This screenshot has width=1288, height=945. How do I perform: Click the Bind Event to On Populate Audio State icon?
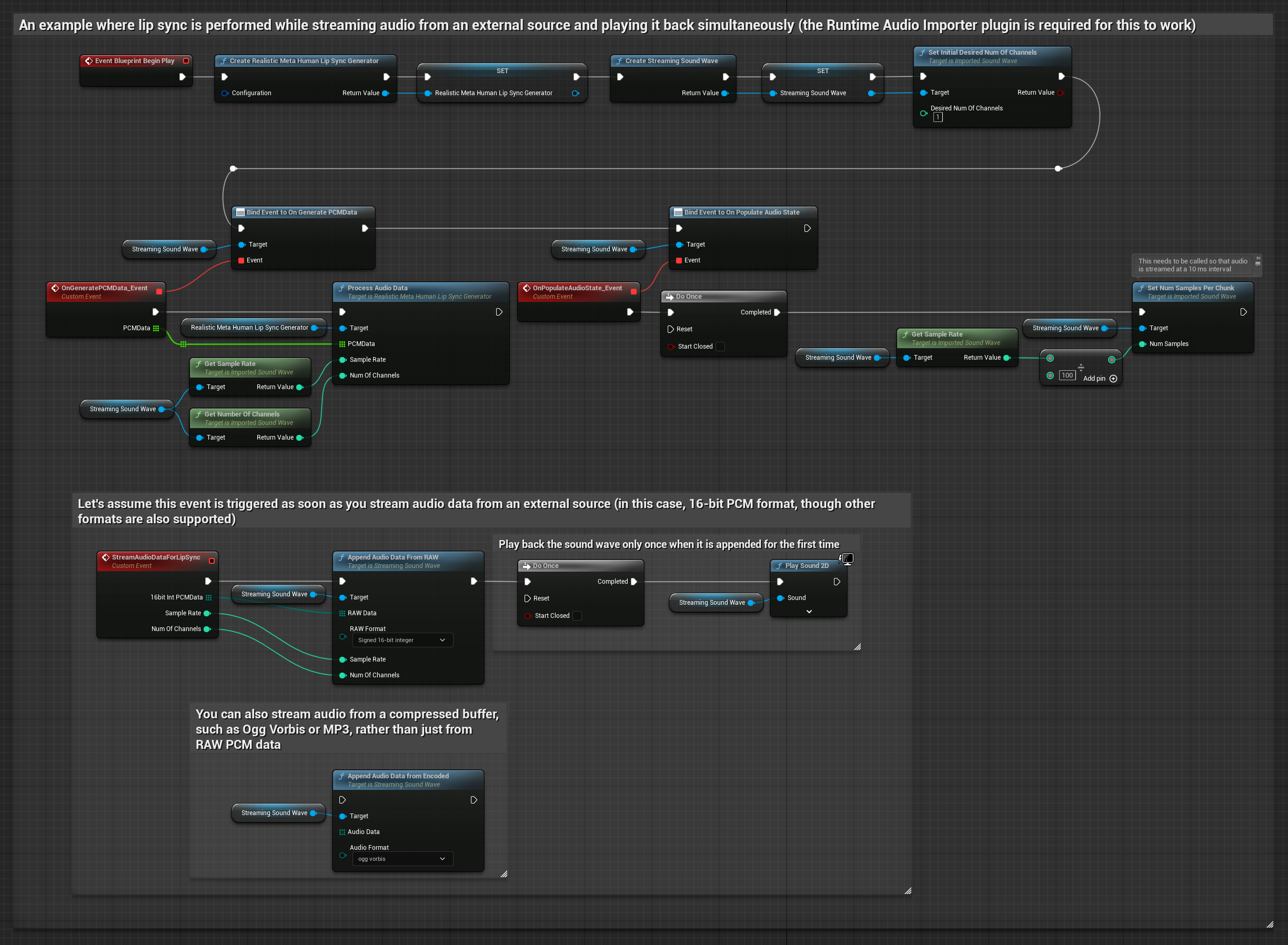point(678,212)
